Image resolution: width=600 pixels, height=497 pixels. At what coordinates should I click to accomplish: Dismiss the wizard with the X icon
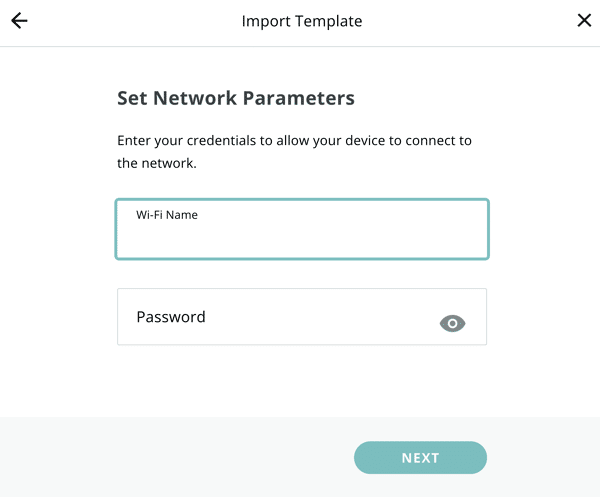tap(584, 21)
